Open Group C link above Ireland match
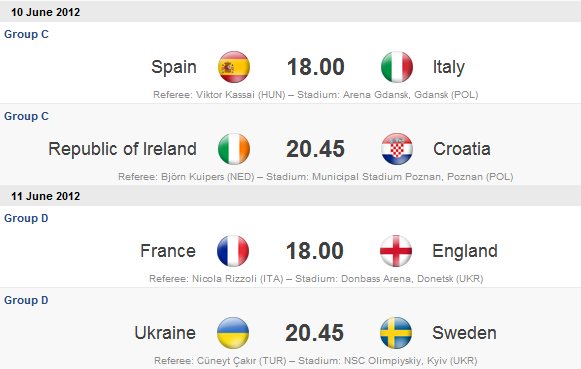Image resolution: width=581 pixels, height=369 pixels. [26, 116]
